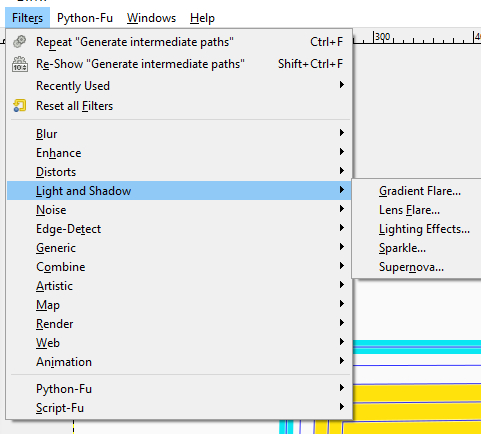
Task: Open the Help menu
Action: click(202, 18)
